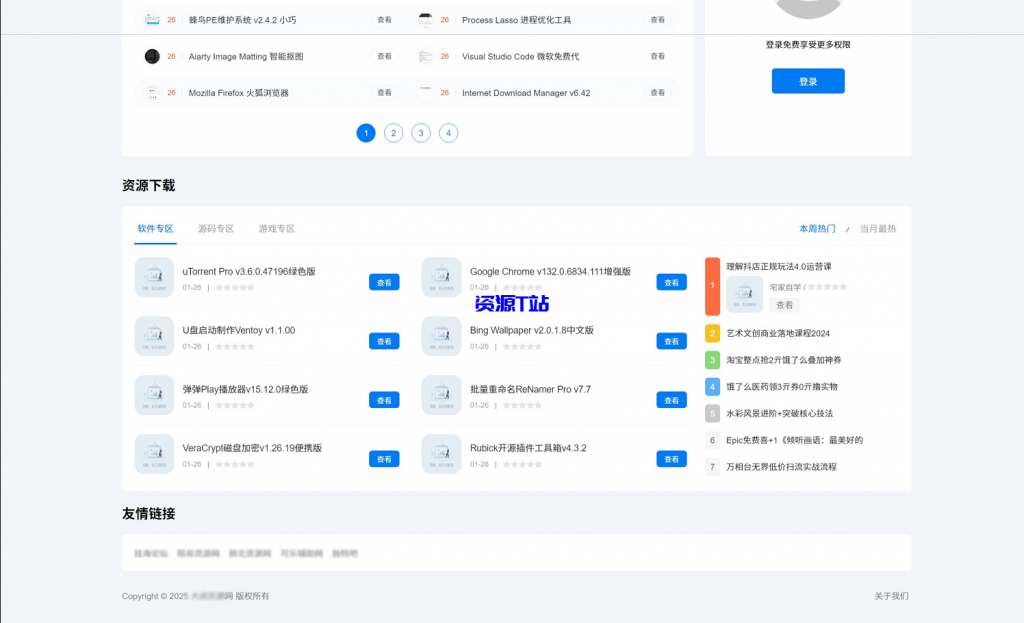1024x623 pixels.
Task: Click 查看 next to uTorrent Pro
Action: click(384, 282)
